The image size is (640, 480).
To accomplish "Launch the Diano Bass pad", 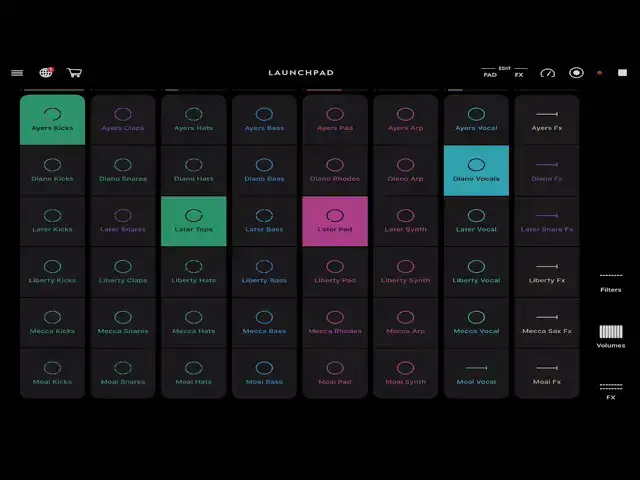I will pos(264,171).
